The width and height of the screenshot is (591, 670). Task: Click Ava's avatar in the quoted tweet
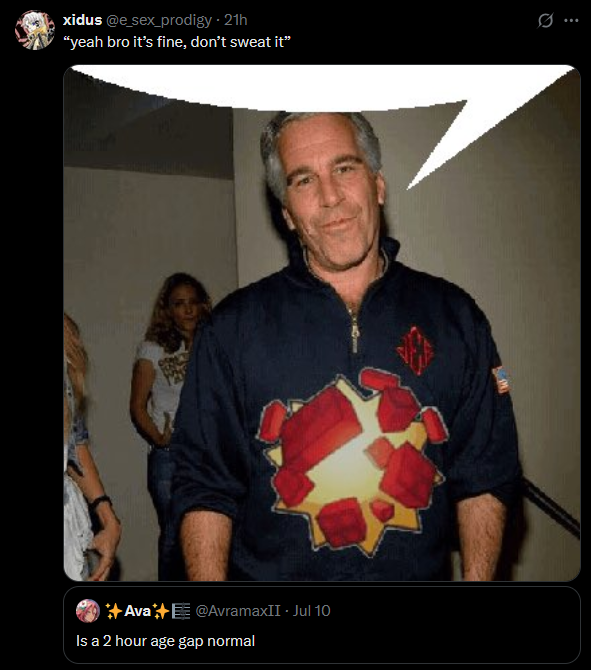click(x=88, y=611)
